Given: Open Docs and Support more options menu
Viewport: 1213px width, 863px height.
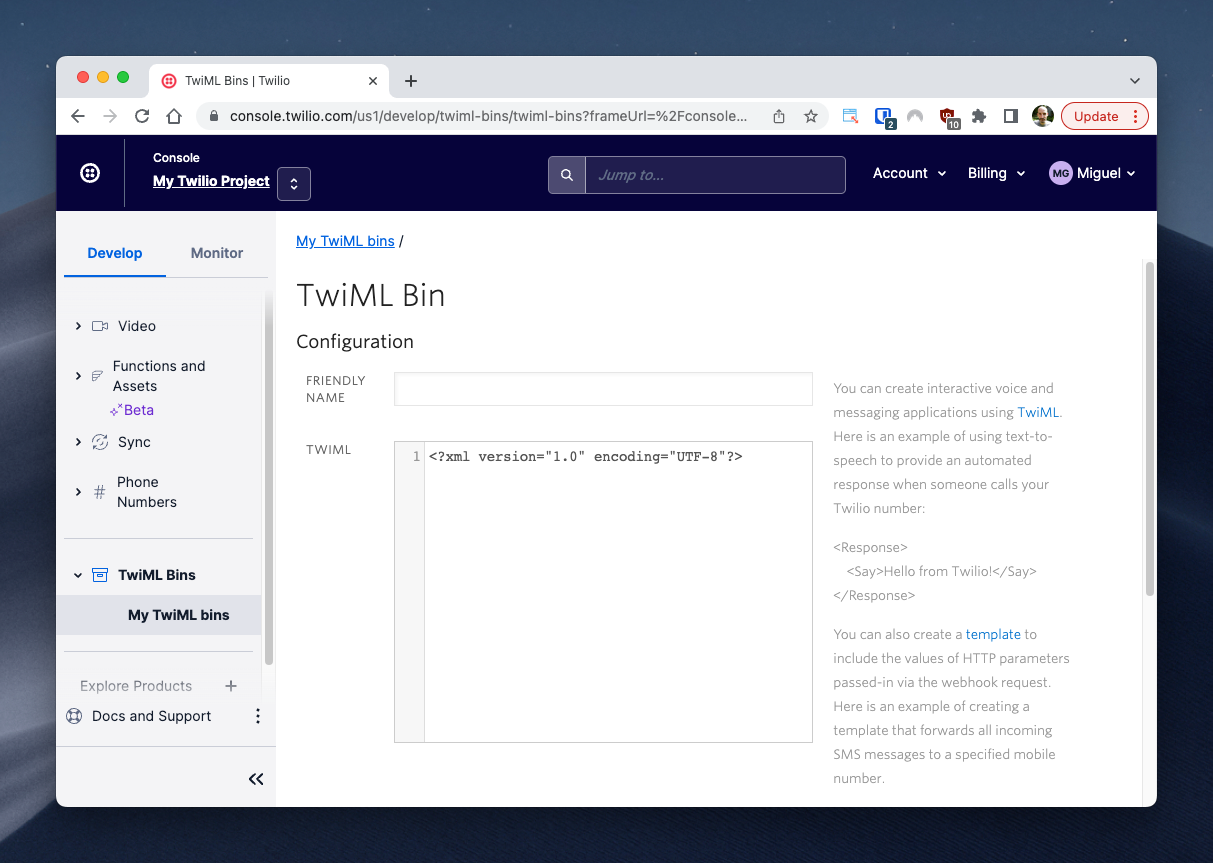Looking at the screenshot, I should coord(258,716).
